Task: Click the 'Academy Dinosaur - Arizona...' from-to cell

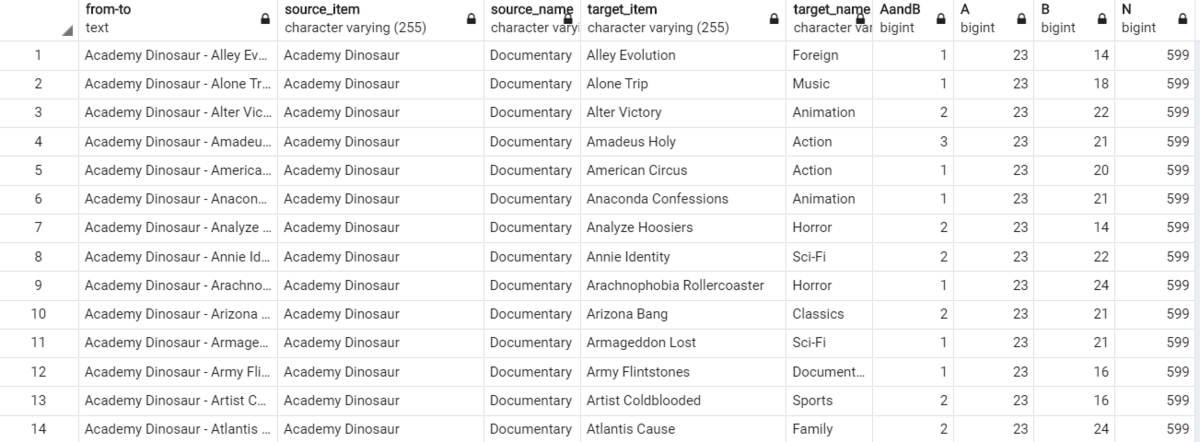Action: click(178, 314)
